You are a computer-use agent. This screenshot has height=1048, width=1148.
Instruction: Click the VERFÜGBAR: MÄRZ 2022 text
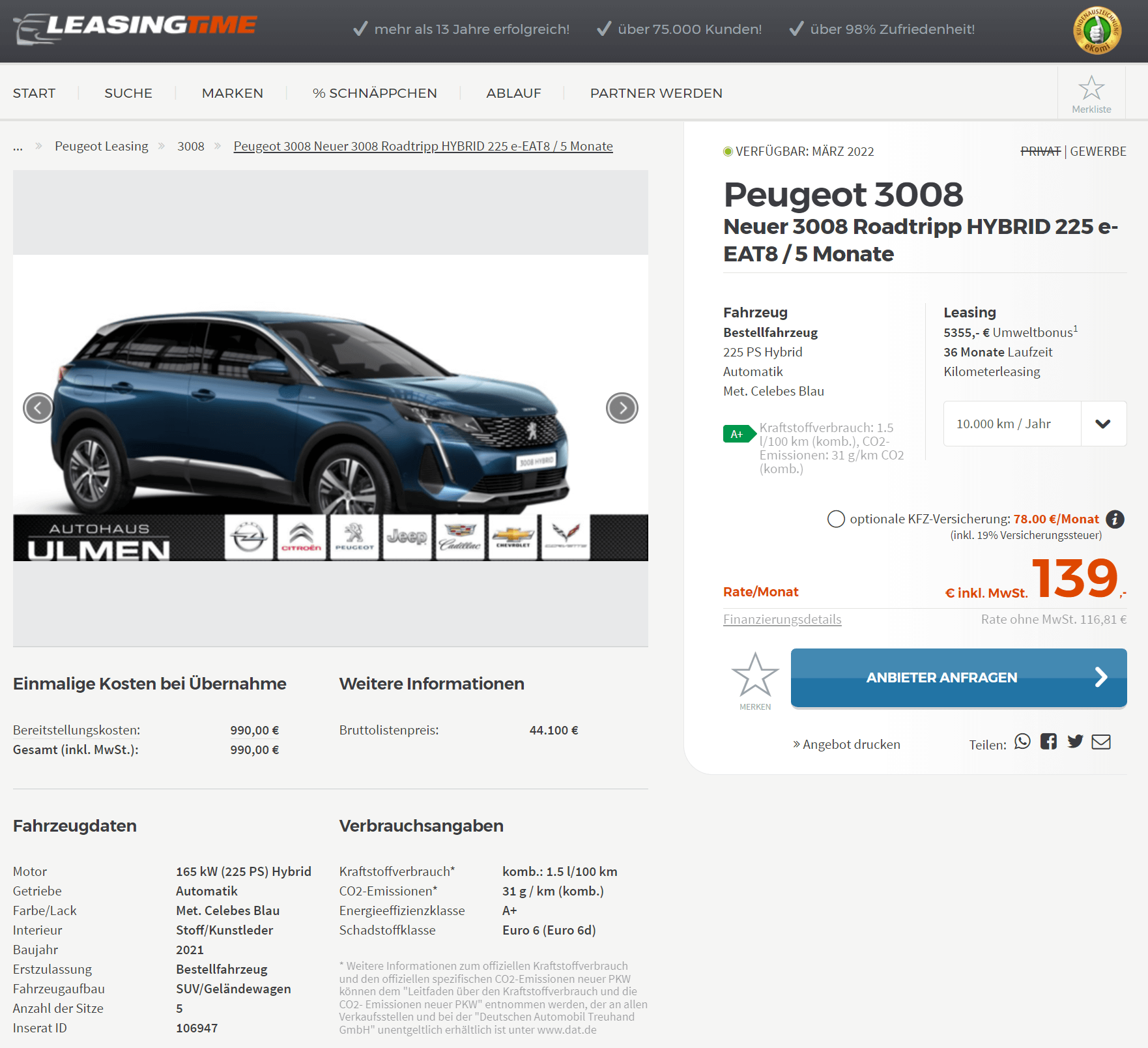(x=805, y=151)
